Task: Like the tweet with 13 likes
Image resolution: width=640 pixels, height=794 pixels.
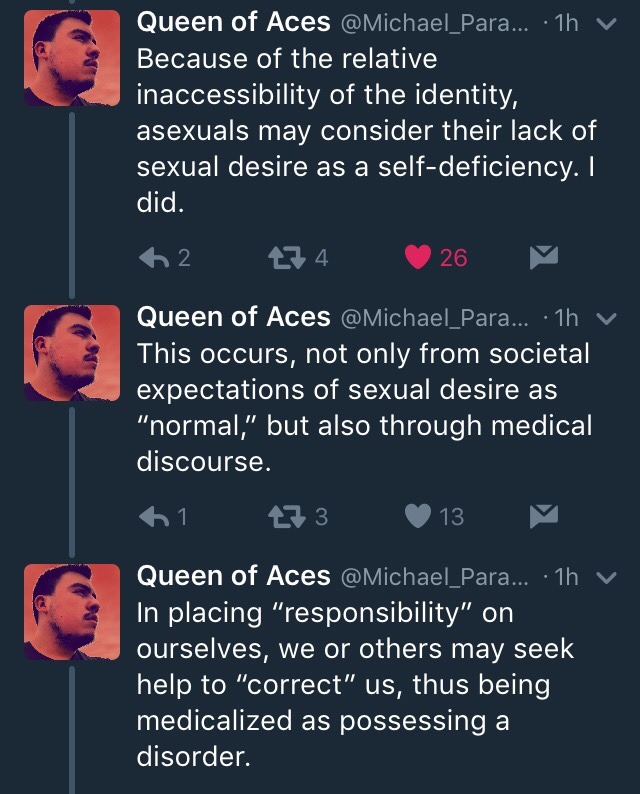Action: tap(419, 515)
